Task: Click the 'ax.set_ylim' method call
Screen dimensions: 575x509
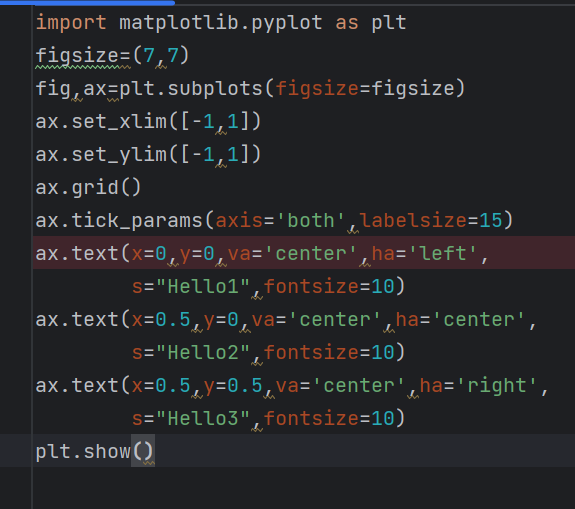Action: click(x=101, y=155)
